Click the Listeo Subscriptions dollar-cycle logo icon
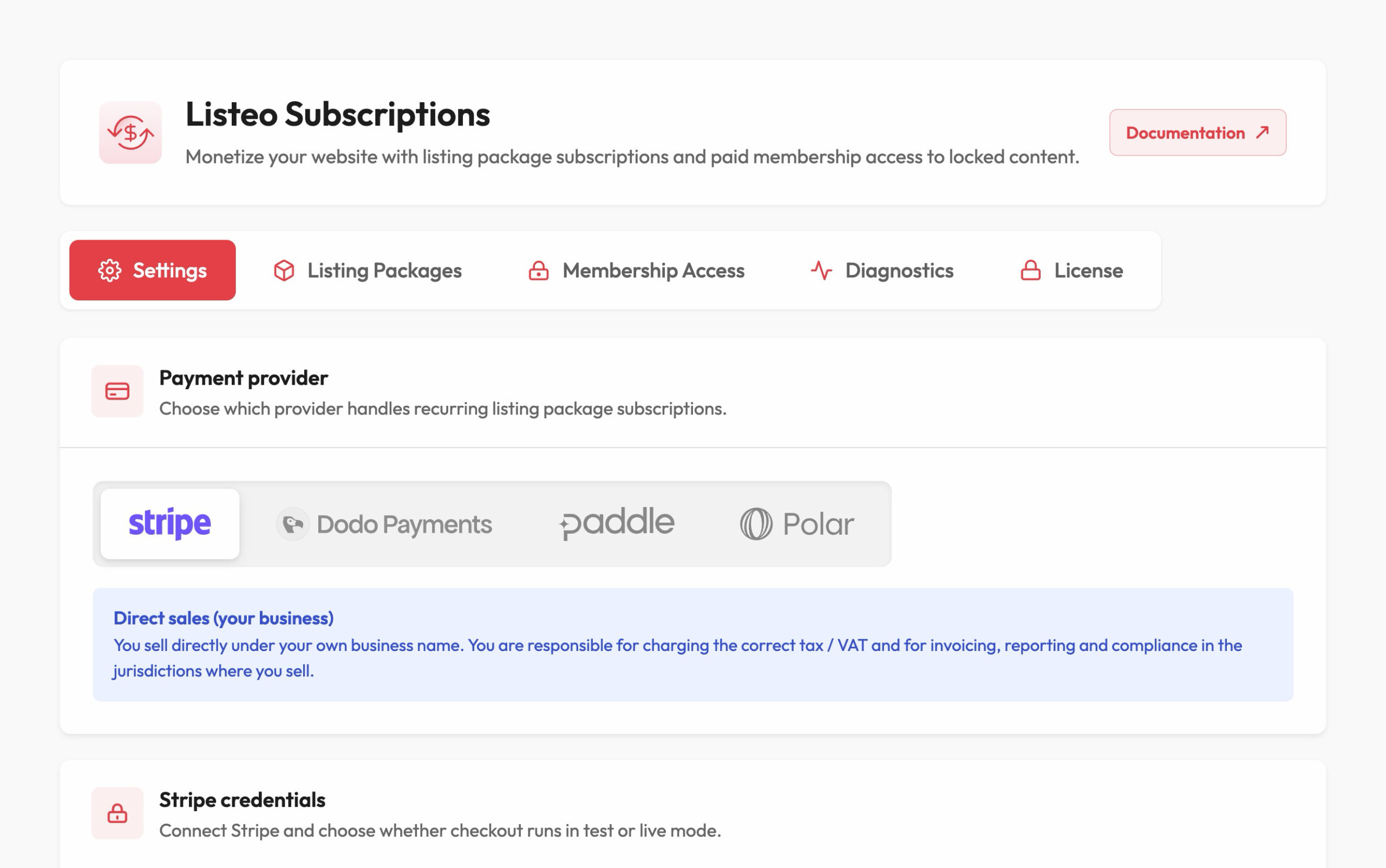 pos(130,133)
